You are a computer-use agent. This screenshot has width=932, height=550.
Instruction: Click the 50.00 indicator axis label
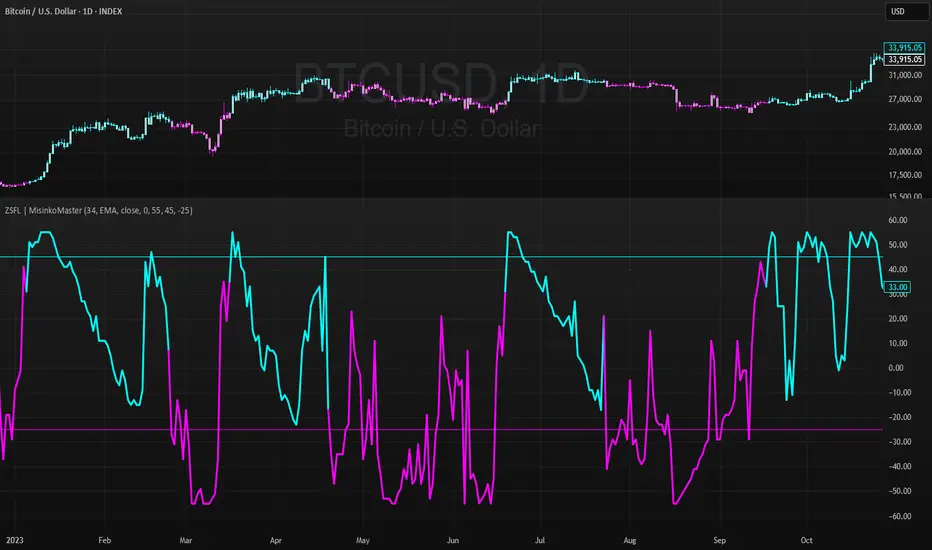(x=898, y=245)
